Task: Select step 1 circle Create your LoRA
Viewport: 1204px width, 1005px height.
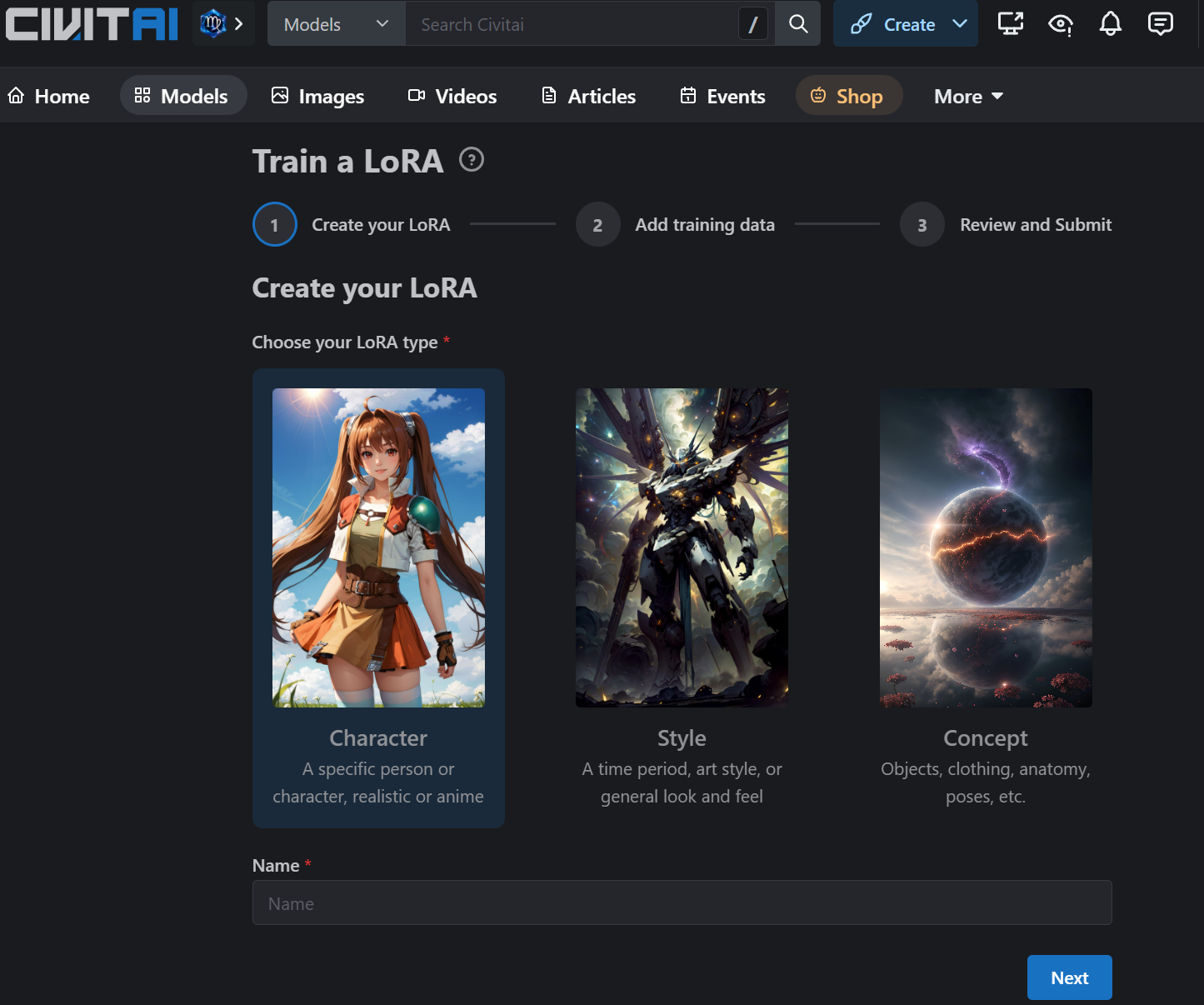Action: pos(275,224)
